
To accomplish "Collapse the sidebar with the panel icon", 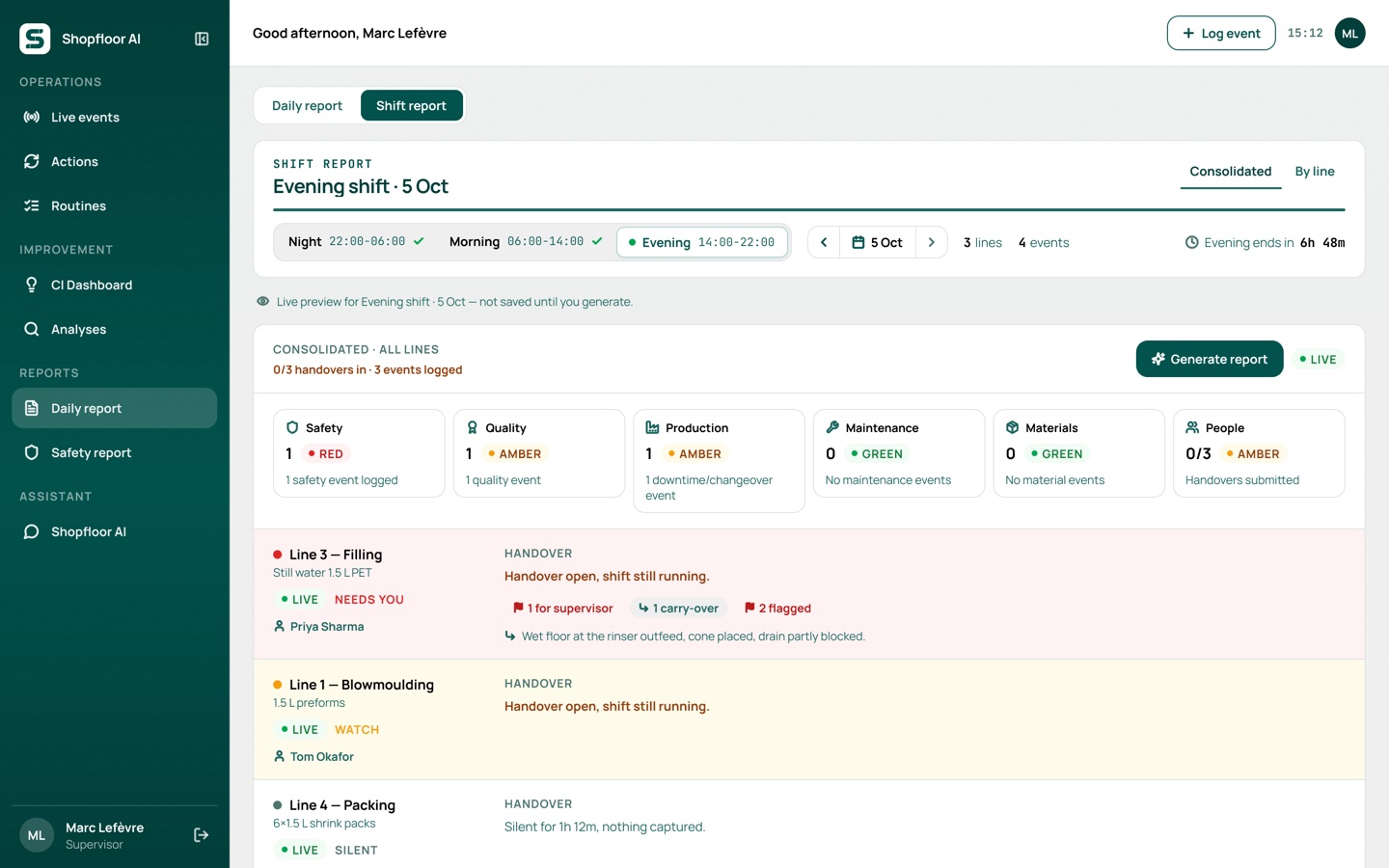I will coord(202,39).
